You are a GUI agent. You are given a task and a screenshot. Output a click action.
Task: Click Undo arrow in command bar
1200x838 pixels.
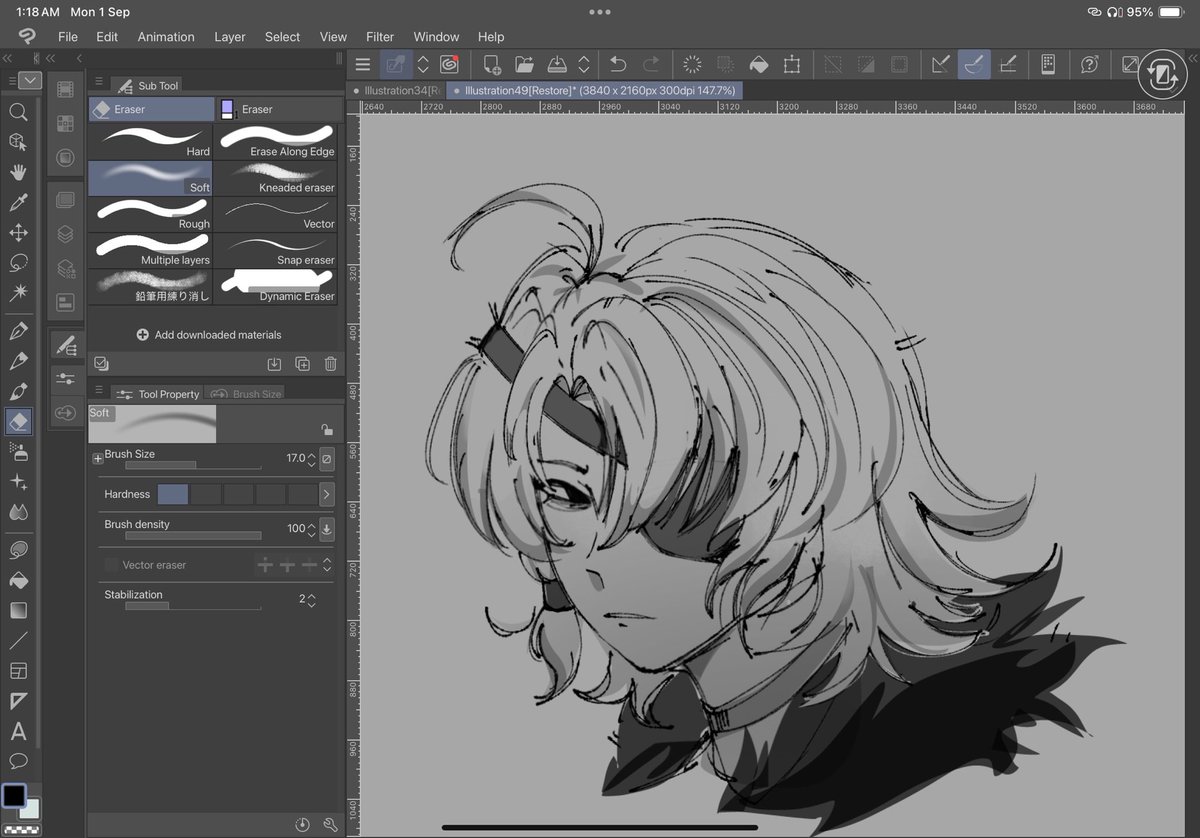pos(618,64)
